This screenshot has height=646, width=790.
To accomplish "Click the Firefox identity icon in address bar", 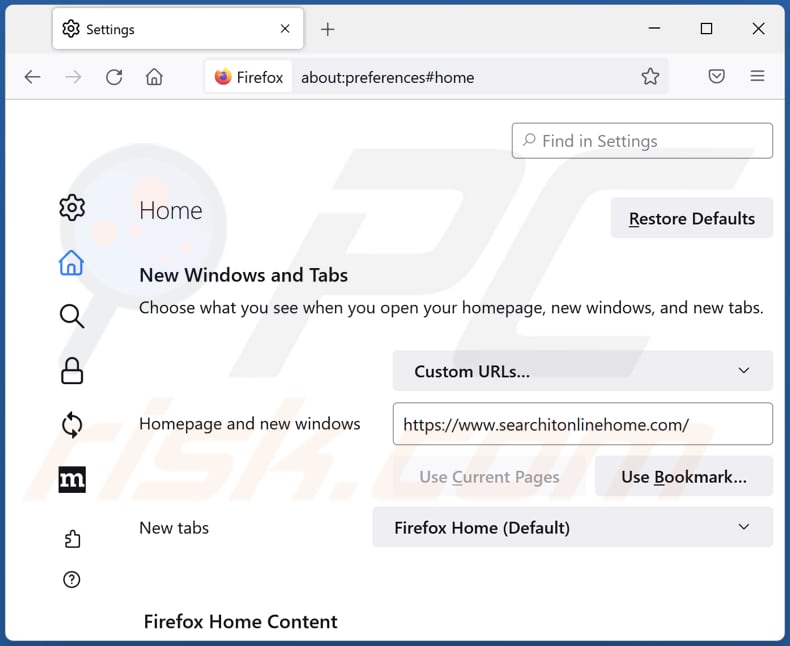I will (248, 77).
